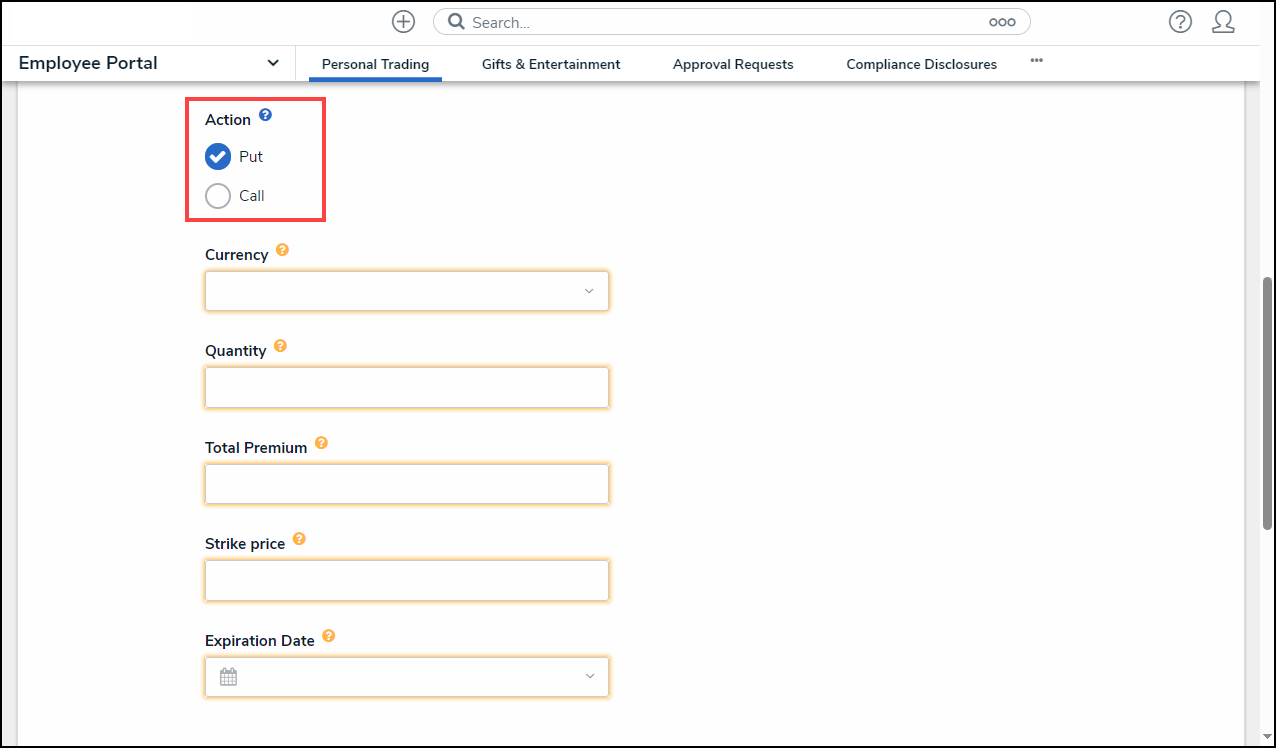Viewport: 1276px width, 748px height.
Task: Open the user profile icon
Action: click(1223, 22)
